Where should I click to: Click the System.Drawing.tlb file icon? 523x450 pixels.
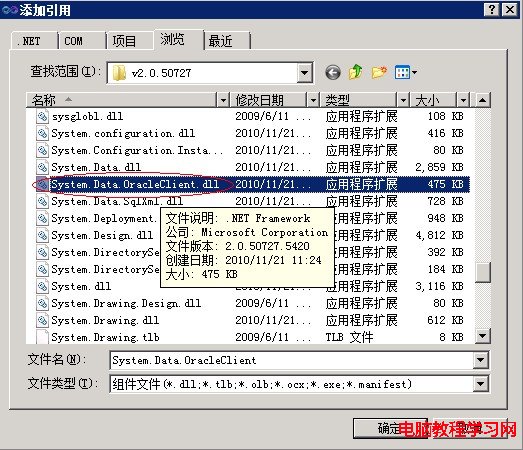tap(42, 337)
